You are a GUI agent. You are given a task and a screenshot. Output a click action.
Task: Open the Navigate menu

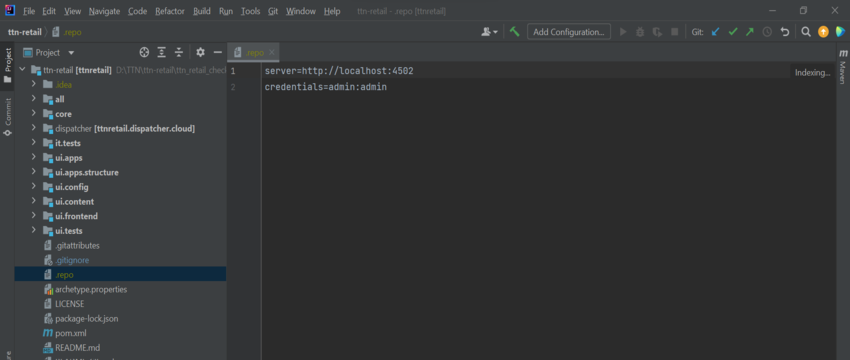tap(105, 11)
